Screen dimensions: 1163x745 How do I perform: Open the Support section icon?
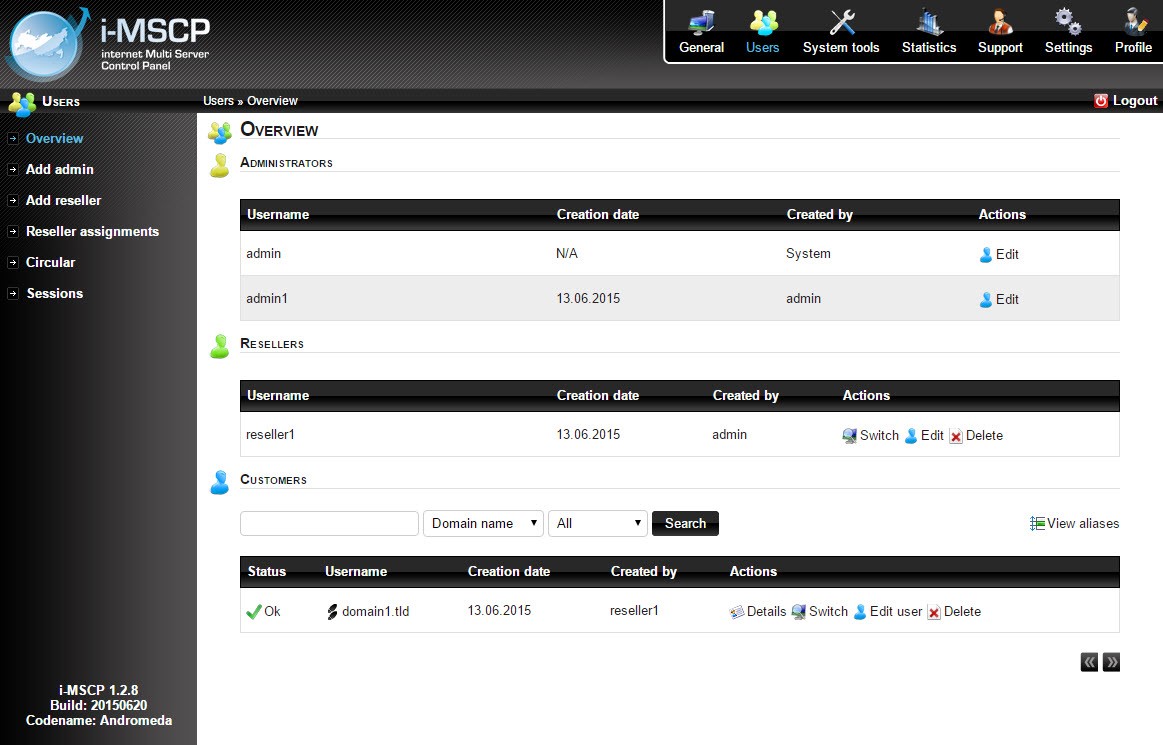point(1000,23)
